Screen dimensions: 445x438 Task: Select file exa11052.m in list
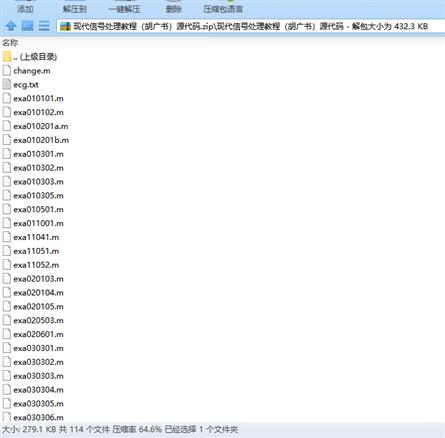click(36, 265)
